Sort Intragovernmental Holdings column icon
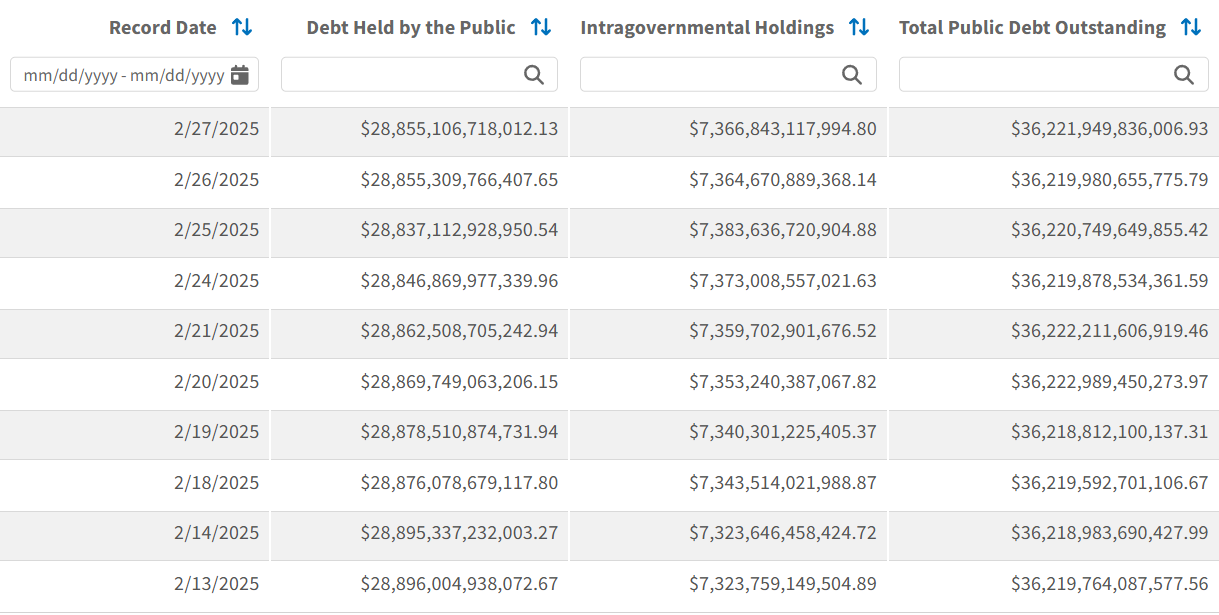 (859, 28)
